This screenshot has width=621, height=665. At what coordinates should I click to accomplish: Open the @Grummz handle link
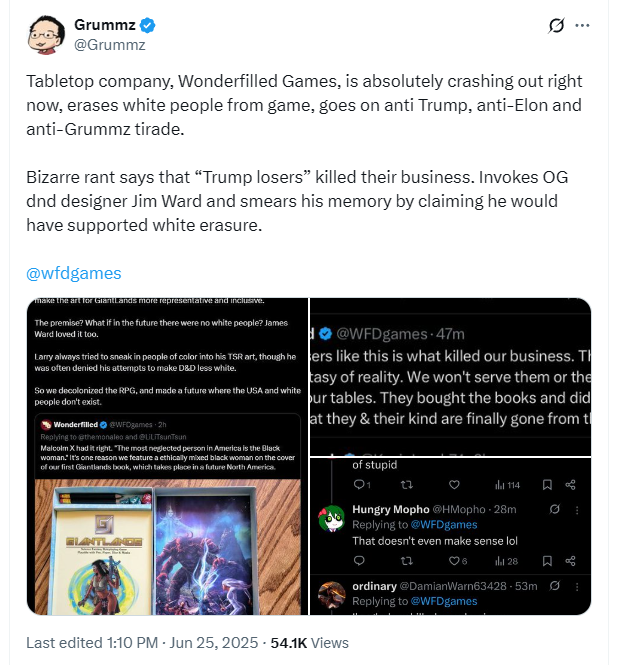(109, 45)
